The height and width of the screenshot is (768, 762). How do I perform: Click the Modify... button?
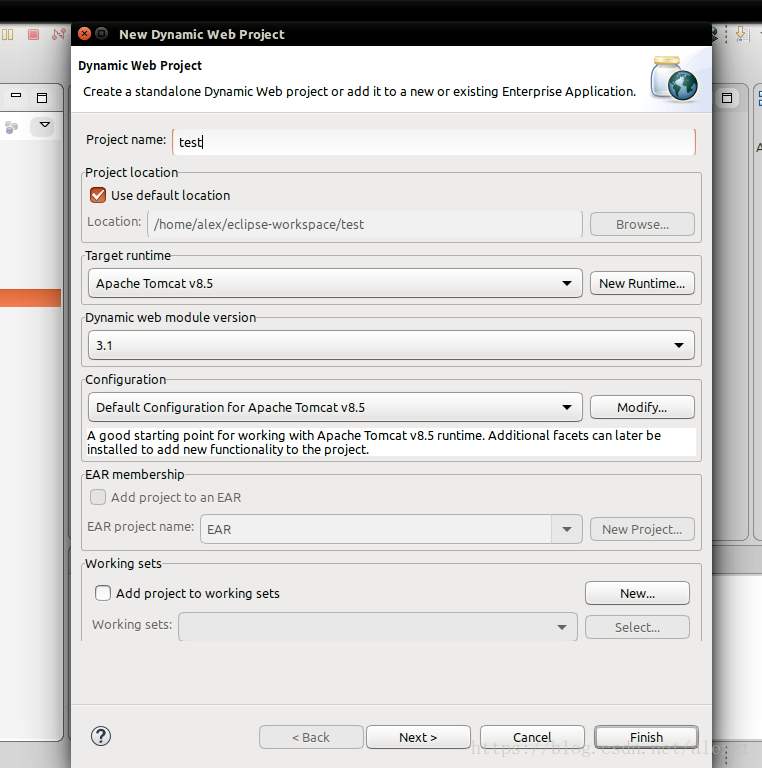(642, 407)
